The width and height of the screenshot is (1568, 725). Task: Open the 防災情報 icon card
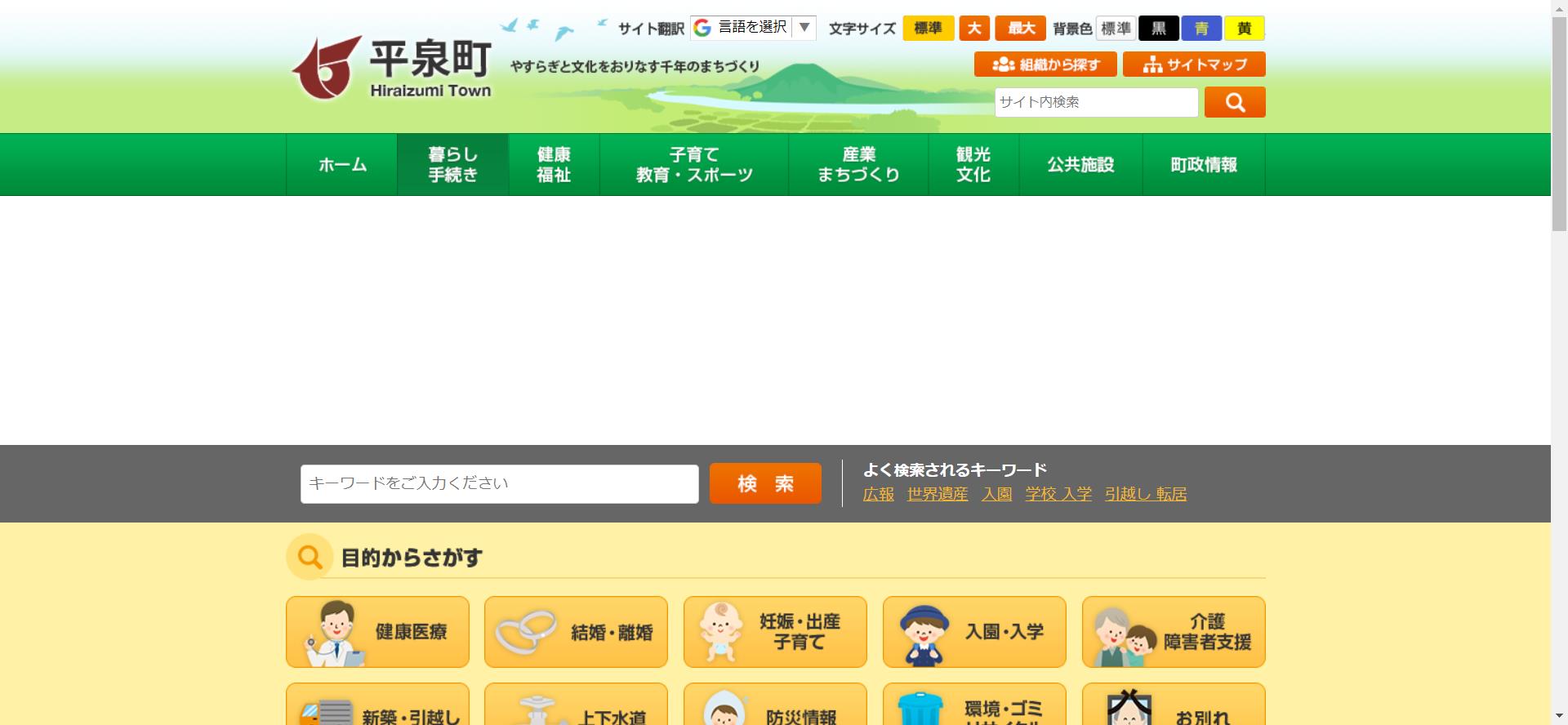click(x=775, y=705)
